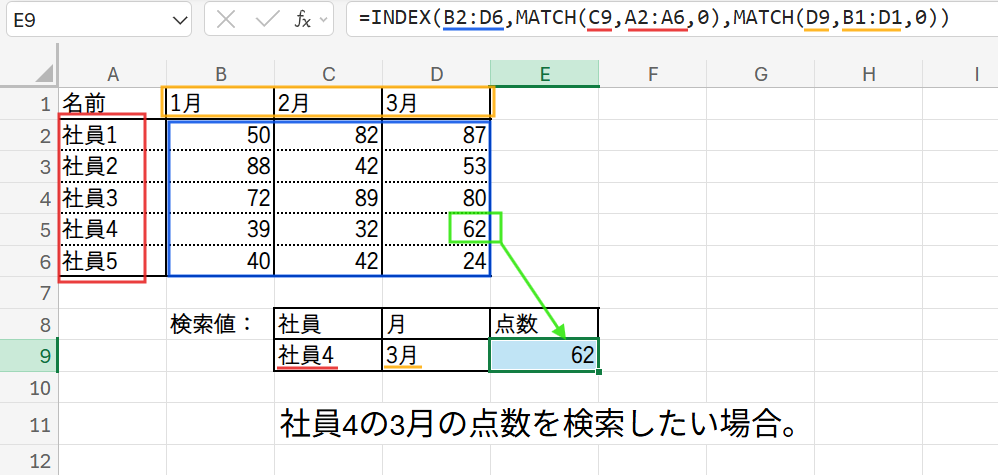Click search value 社員4 in cell C9
The image size is (998, 475).
pos(328,355)
